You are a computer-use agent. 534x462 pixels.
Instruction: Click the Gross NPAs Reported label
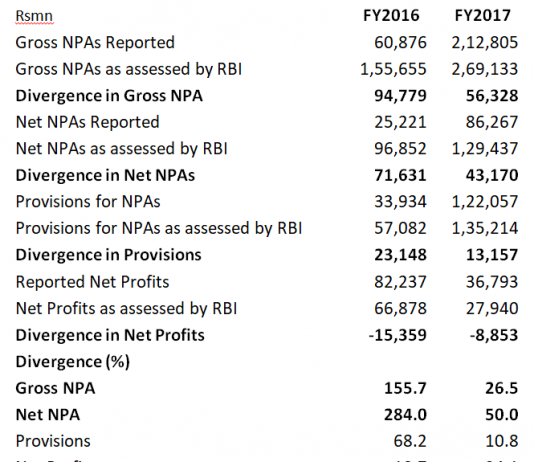pos(95,43)
